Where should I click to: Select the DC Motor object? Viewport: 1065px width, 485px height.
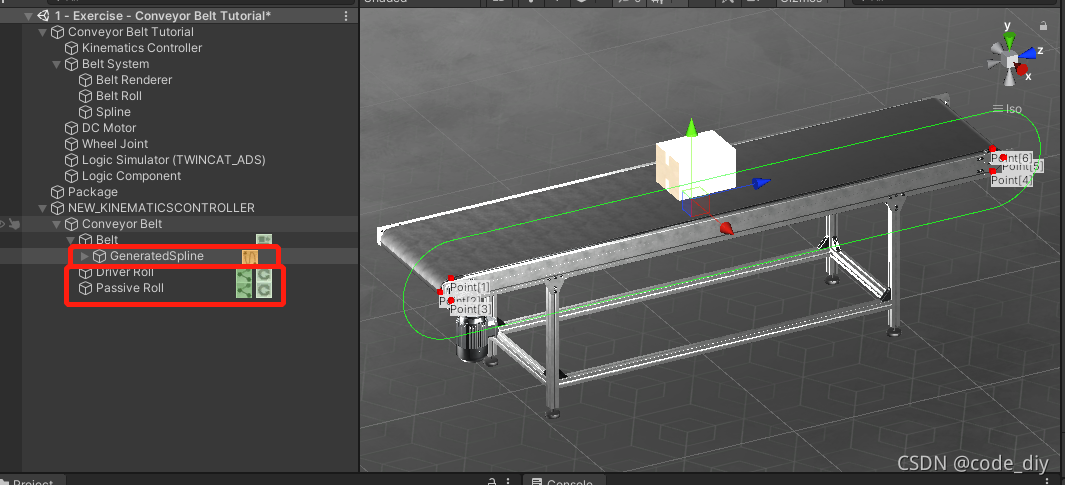point(109,128)
